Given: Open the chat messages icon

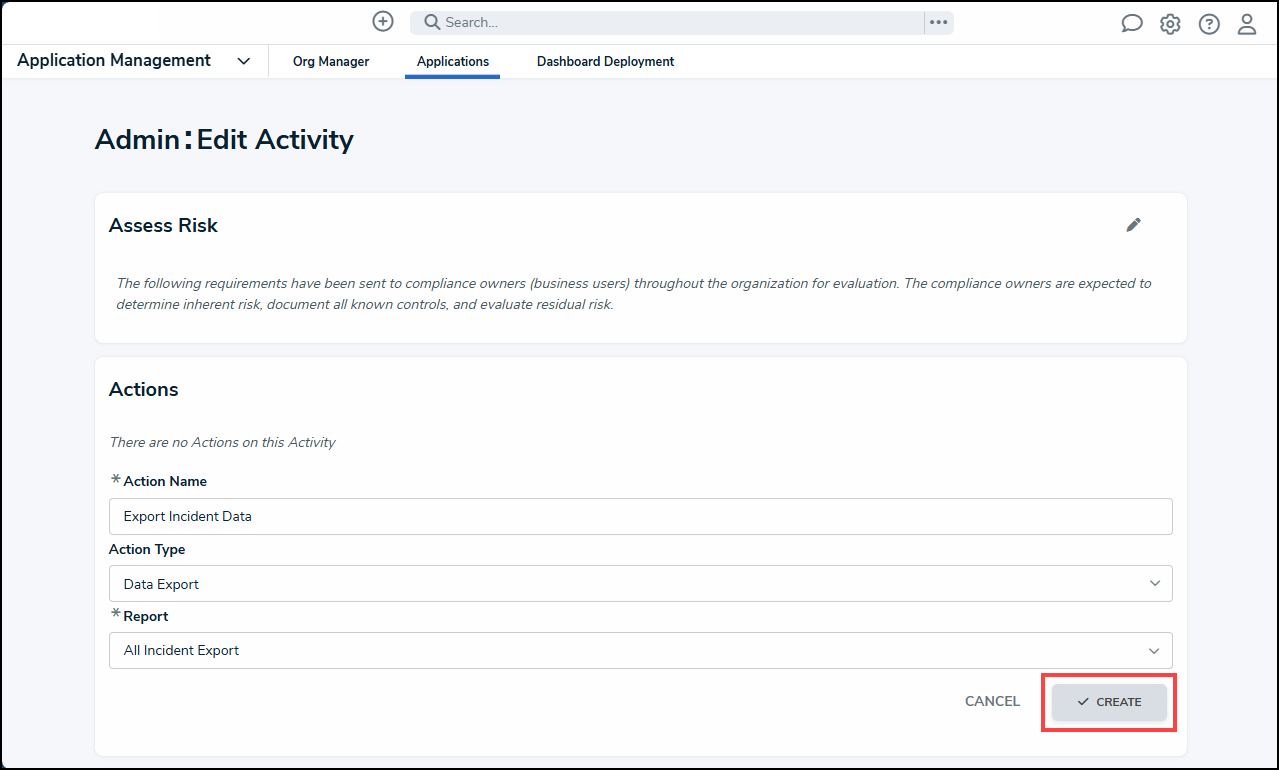Looking at the screenshot, I should (x=1131, y=24).
